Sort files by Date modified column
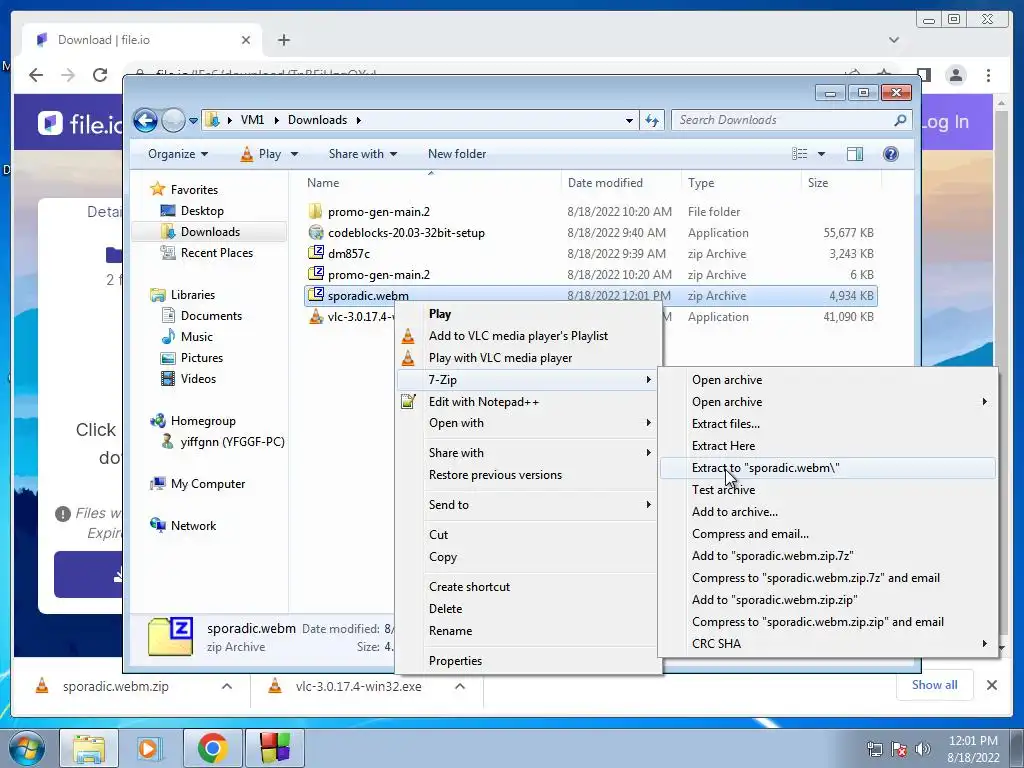Image resolution: width=1024 pixels, height=768 pixels. tap(620, 183)
